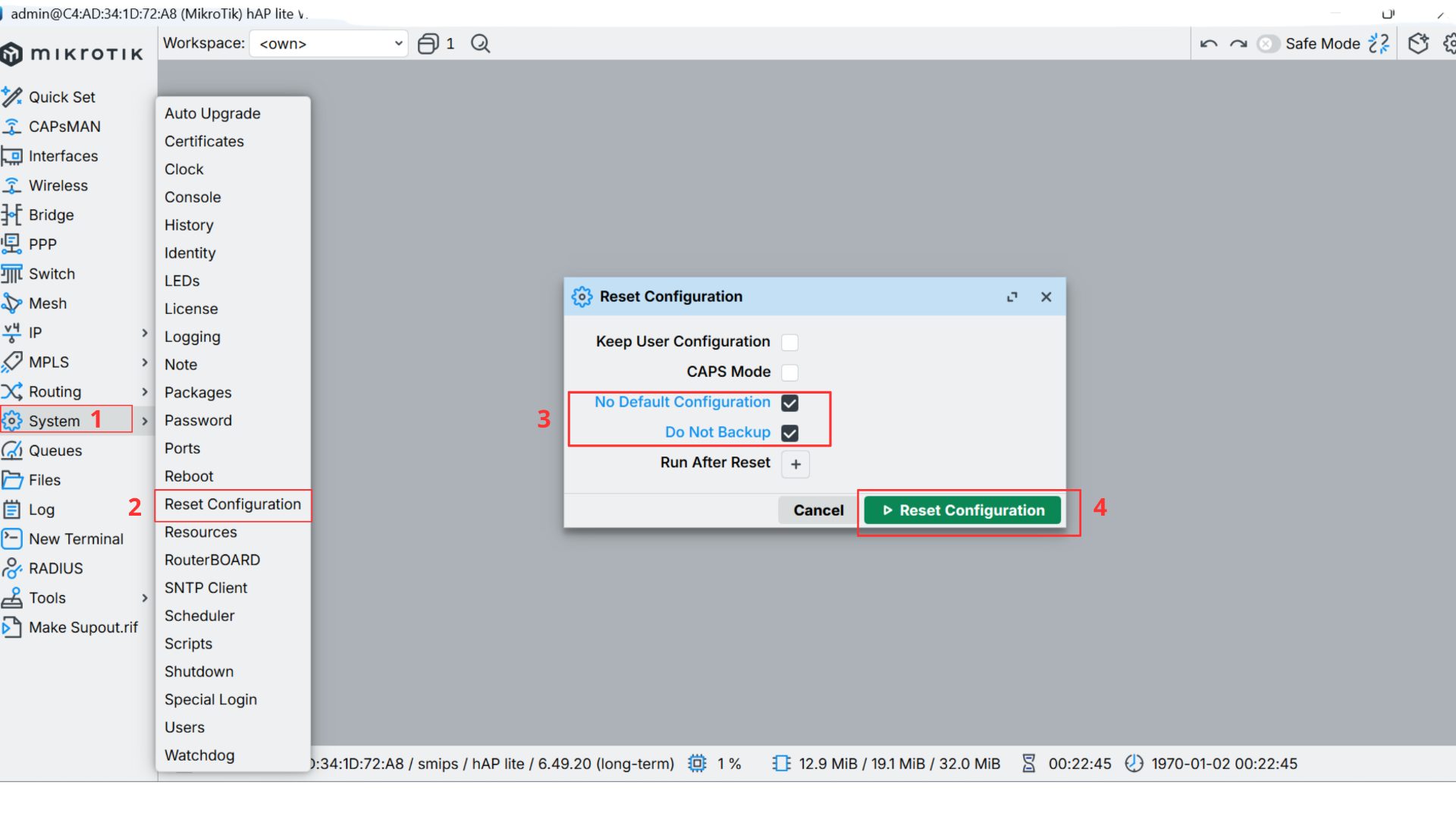Click the MikroTik logo
Viewport: 1456px width, 819px height.
[72, 54]
